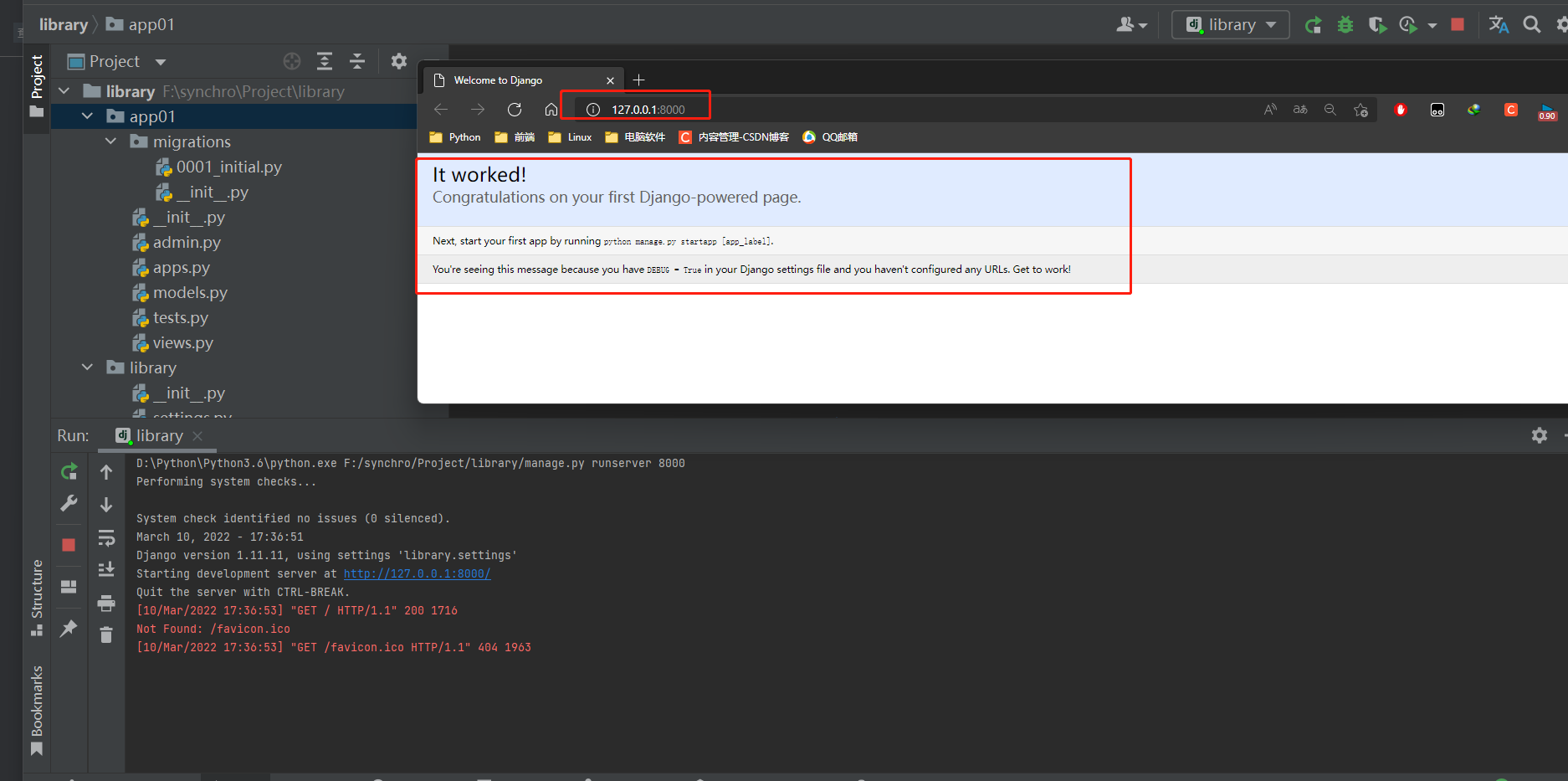Rerun the library configuration in top toolbar
The width and height of the screenshot is (1568, 781).
coord(1313,25)
